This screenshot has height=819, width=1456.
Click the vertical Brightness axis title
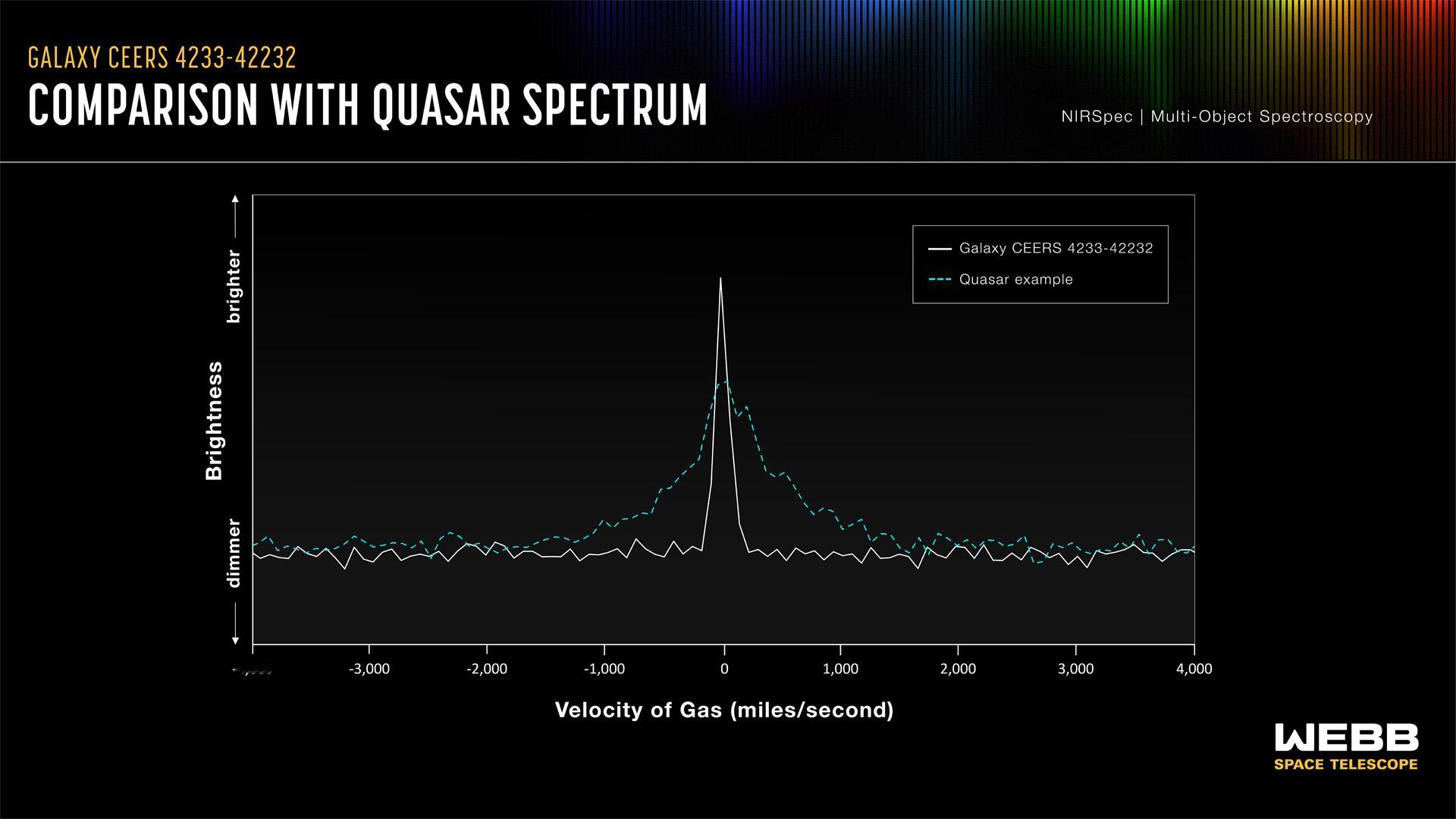click(x=215, y=420)
